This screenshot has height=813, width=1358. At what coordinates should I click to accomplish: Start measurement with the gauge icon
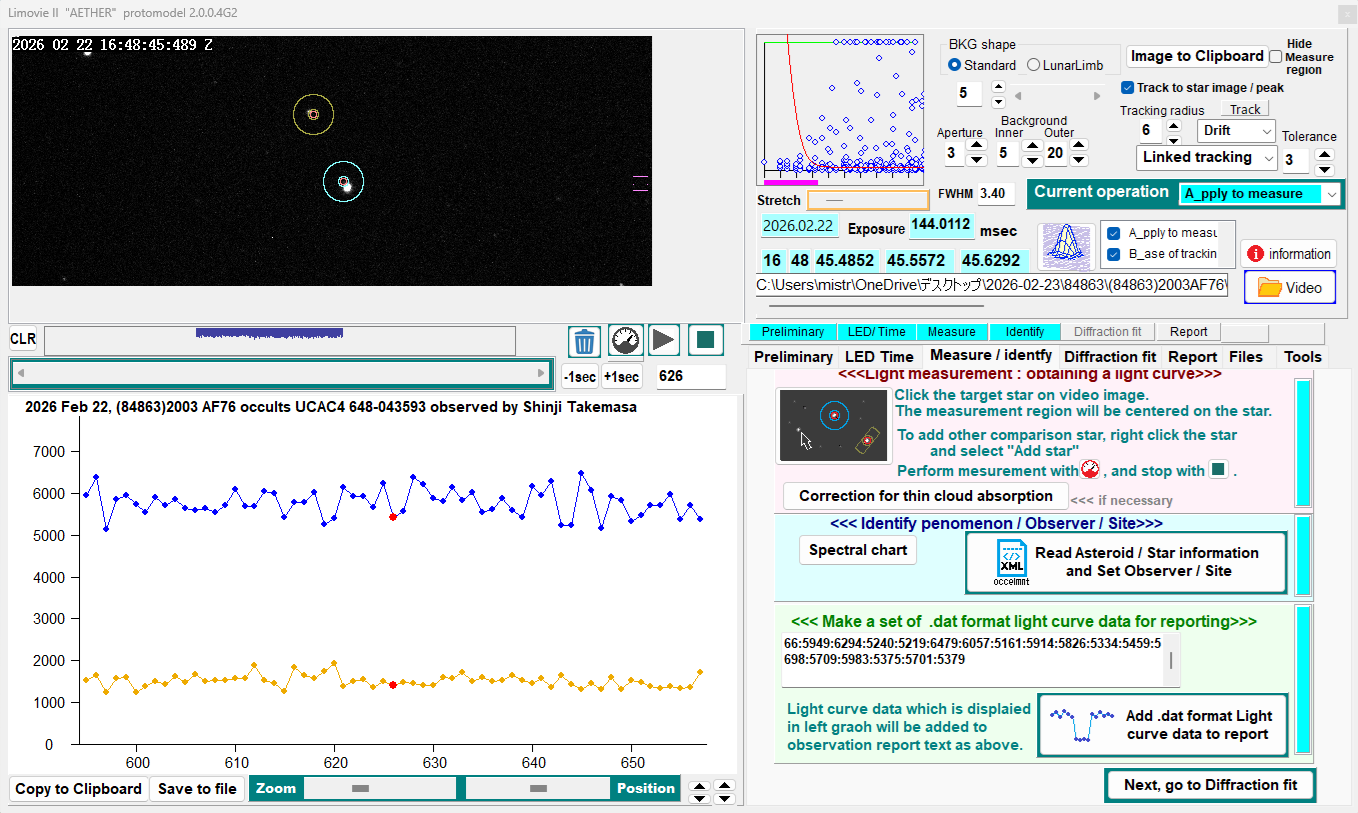[x=625, y=341]
